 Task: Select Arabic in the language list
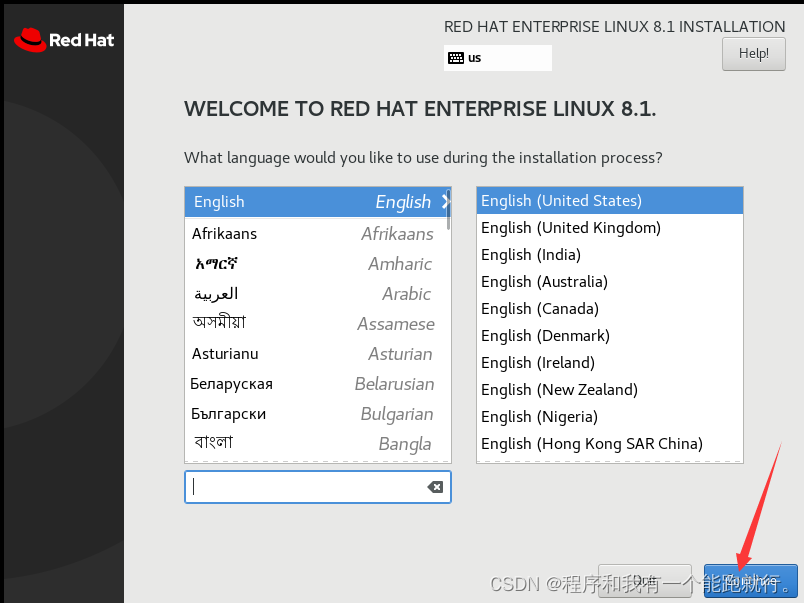(317, 294)
